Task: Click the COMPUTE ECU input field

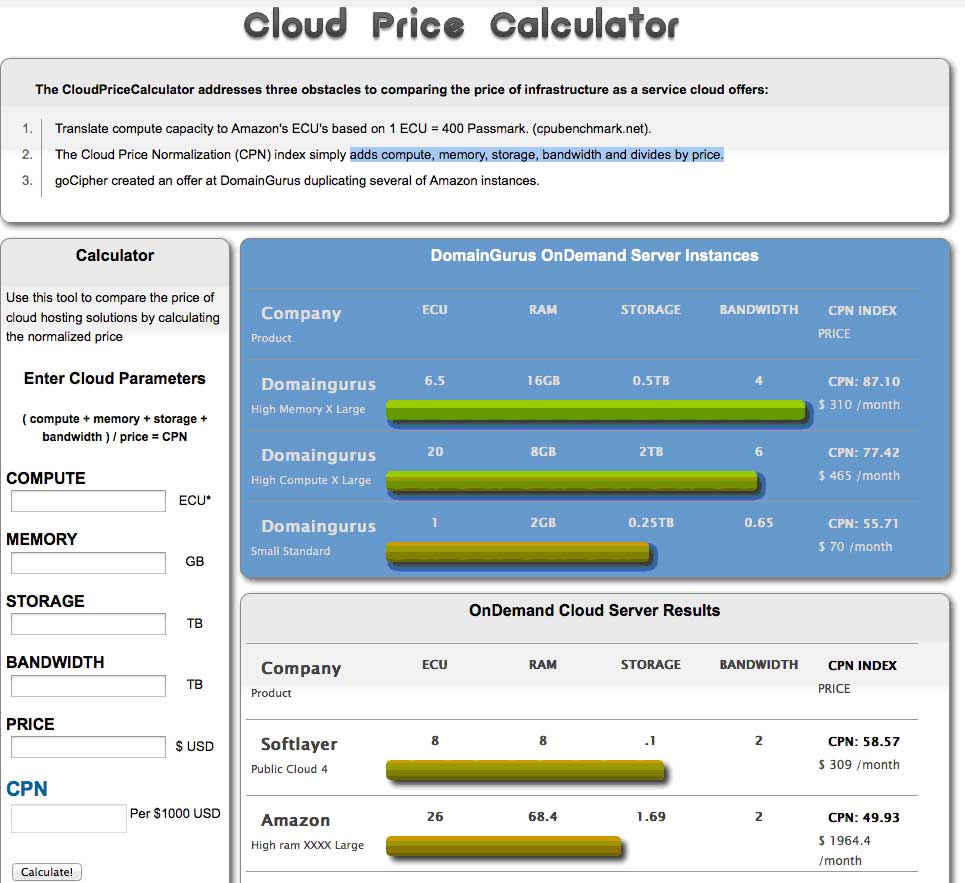Action: (x=88, y=501)
